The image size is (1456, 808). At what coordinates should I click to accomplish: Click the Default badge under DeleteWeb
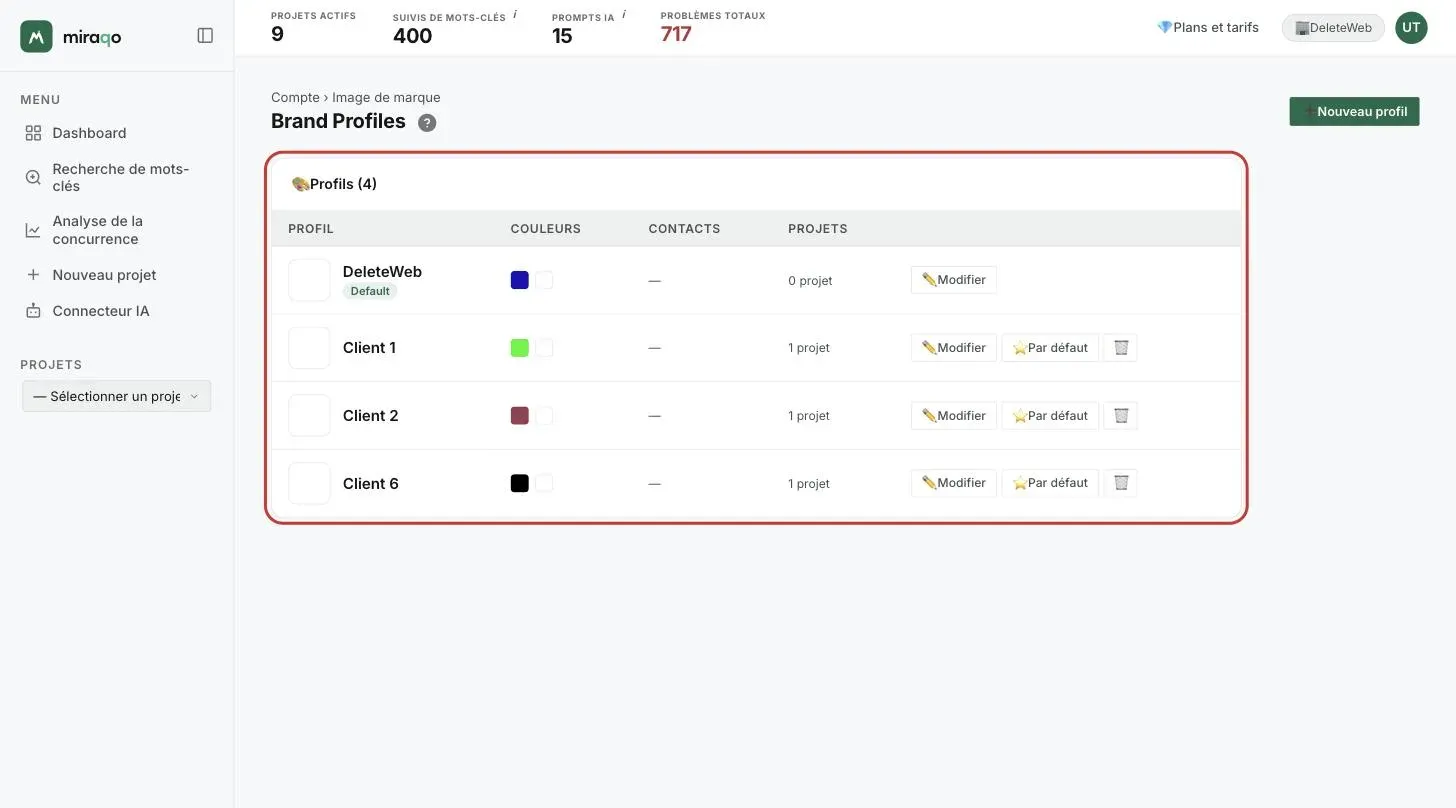370,291
